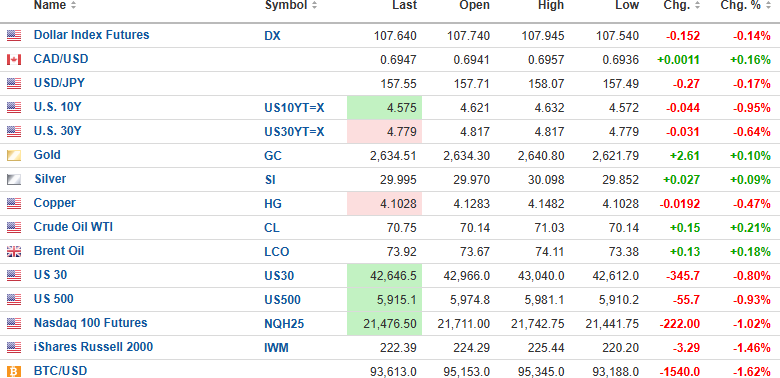Click the red-highlighted Copper last price
780x378 pixels.
tap(385, 203)
